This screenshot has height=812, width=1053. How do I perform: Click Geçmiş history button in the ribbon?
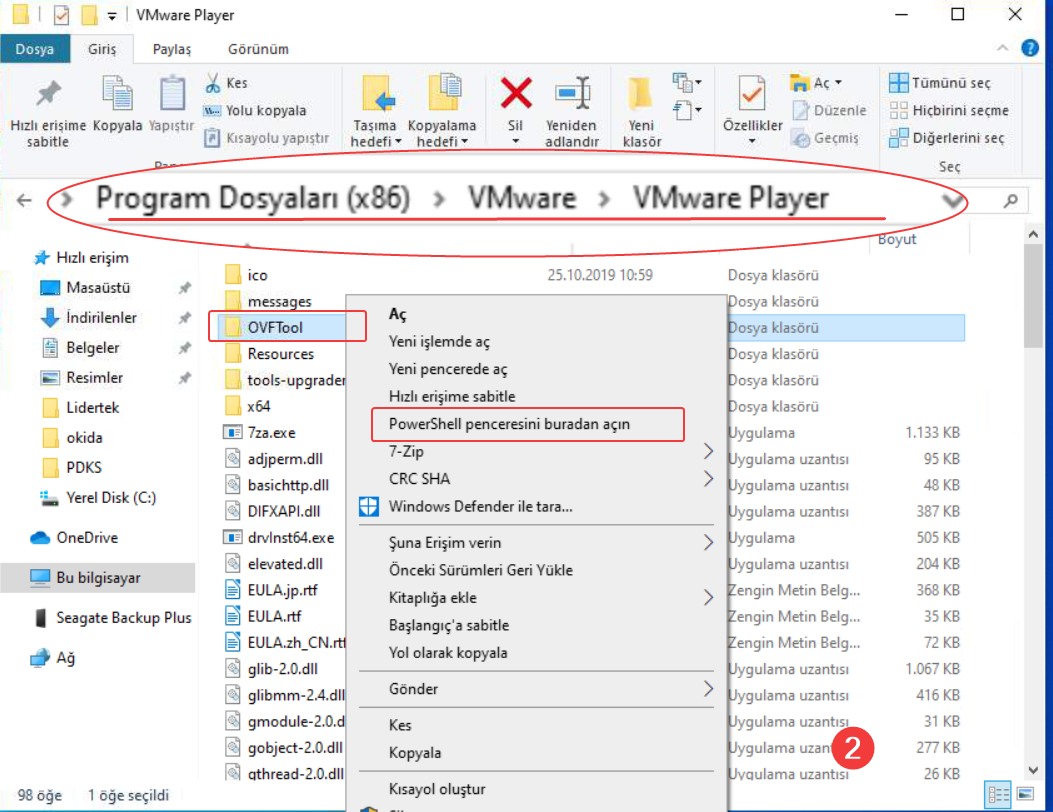click(x=825, y=138)
